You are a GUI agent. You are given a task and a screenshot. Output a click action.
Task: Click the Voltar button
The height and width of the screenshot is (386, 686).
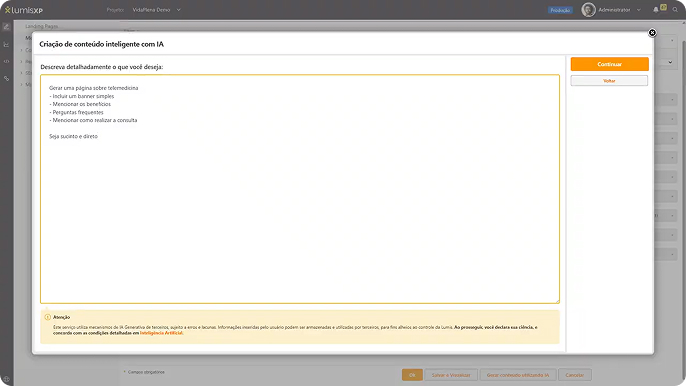click(x=609, y=81)
